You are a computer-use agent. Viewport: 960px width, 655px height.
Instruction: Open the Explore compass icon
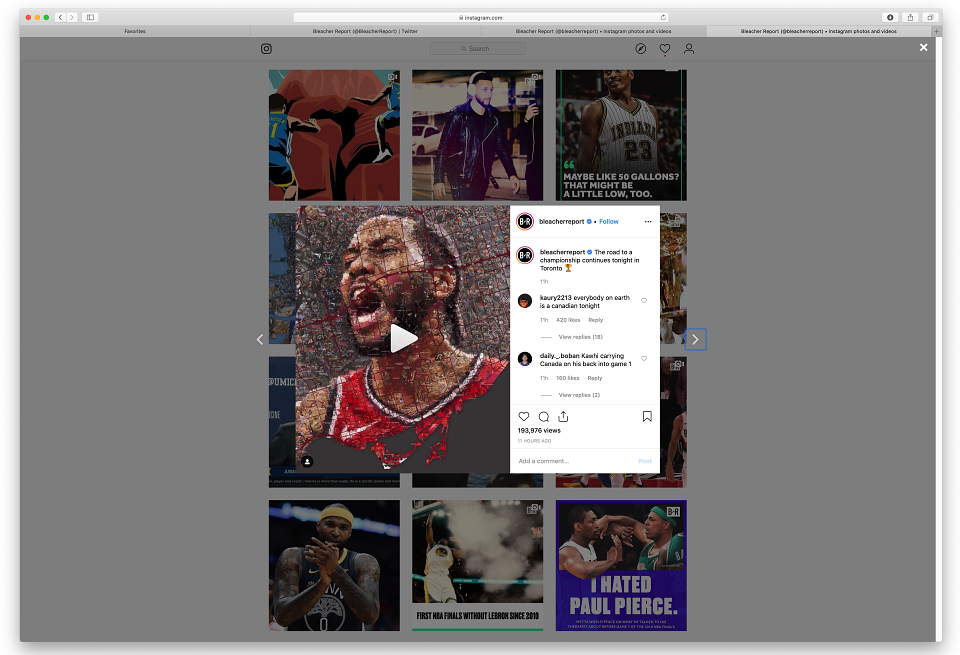pyautogui.click(x=640, y=49)
